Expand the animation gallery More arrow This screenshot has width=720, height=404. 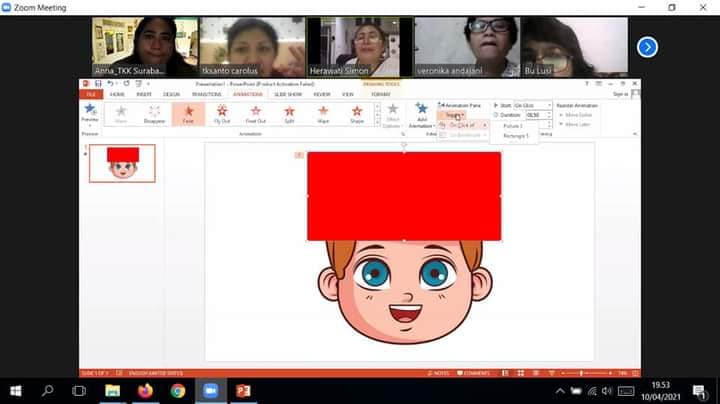pos(377,123)
